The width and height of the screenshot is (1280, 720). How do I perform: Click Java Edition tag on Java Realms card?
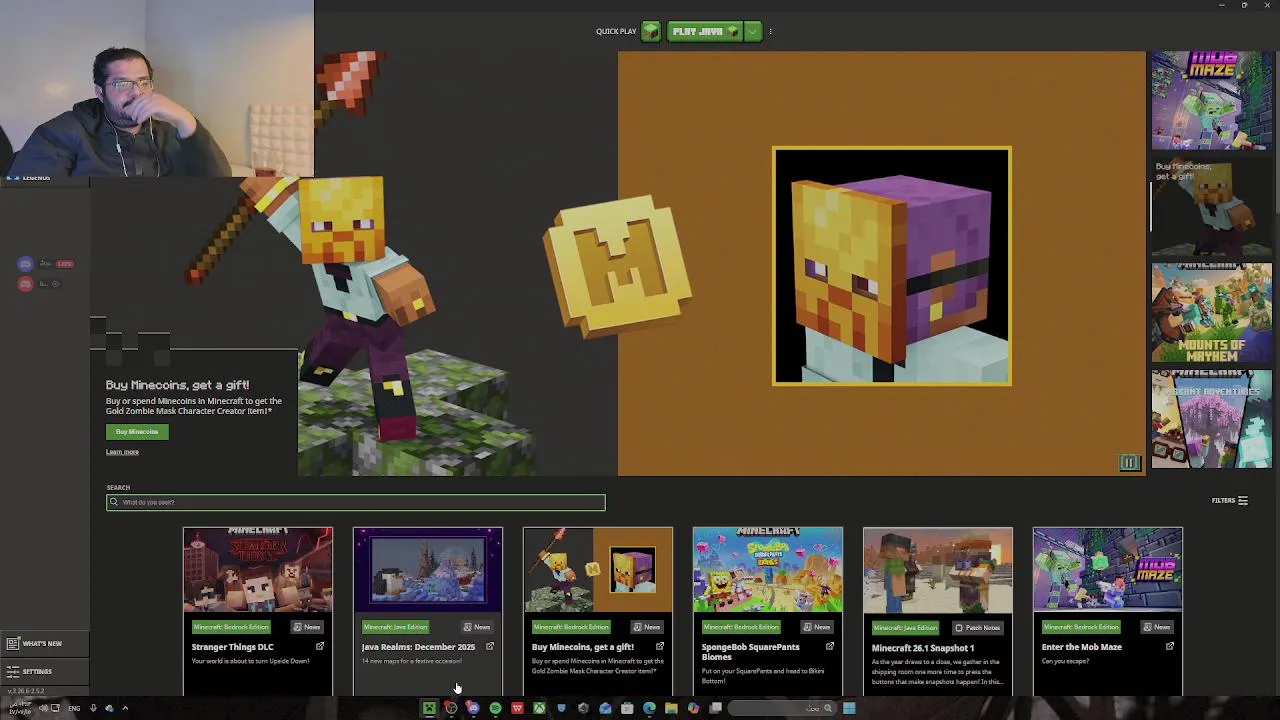[395, 627]
